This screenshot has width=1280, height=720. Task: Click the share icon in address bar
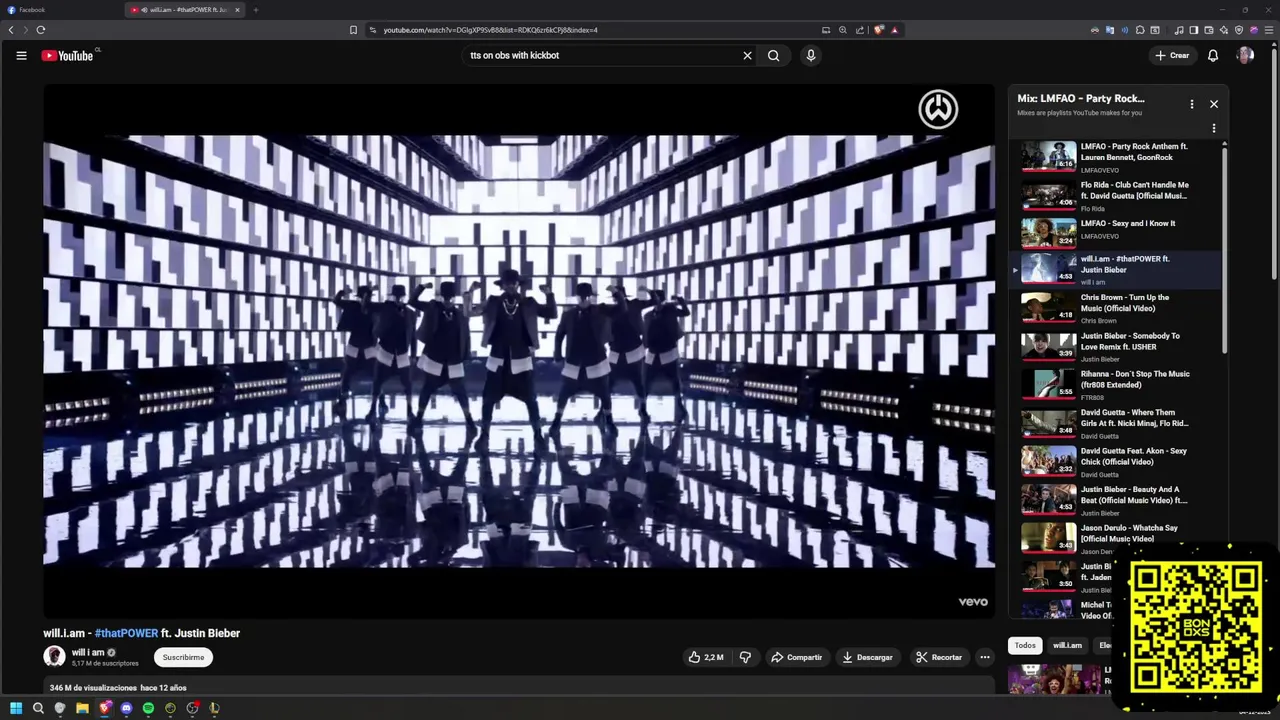pyautogui.click(x=860, y=30)
